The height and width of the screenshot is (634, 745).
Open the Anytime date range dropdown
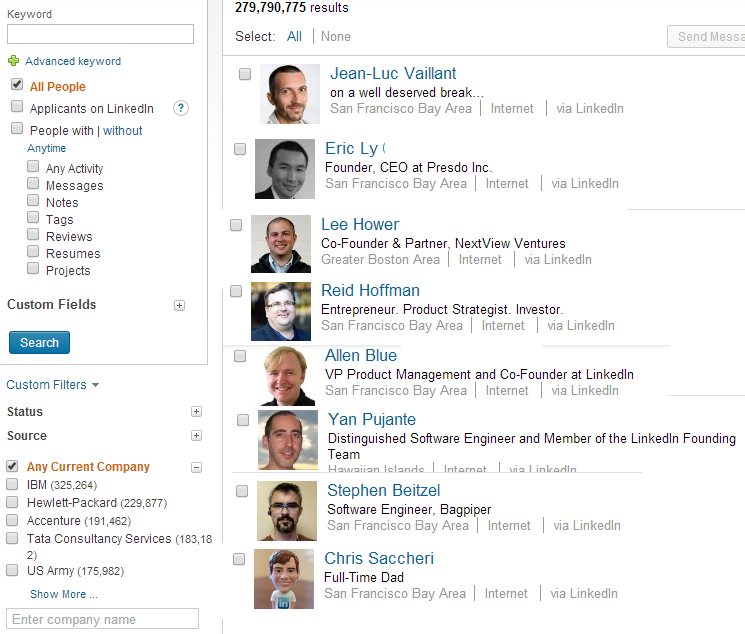(x=47, y=148)
